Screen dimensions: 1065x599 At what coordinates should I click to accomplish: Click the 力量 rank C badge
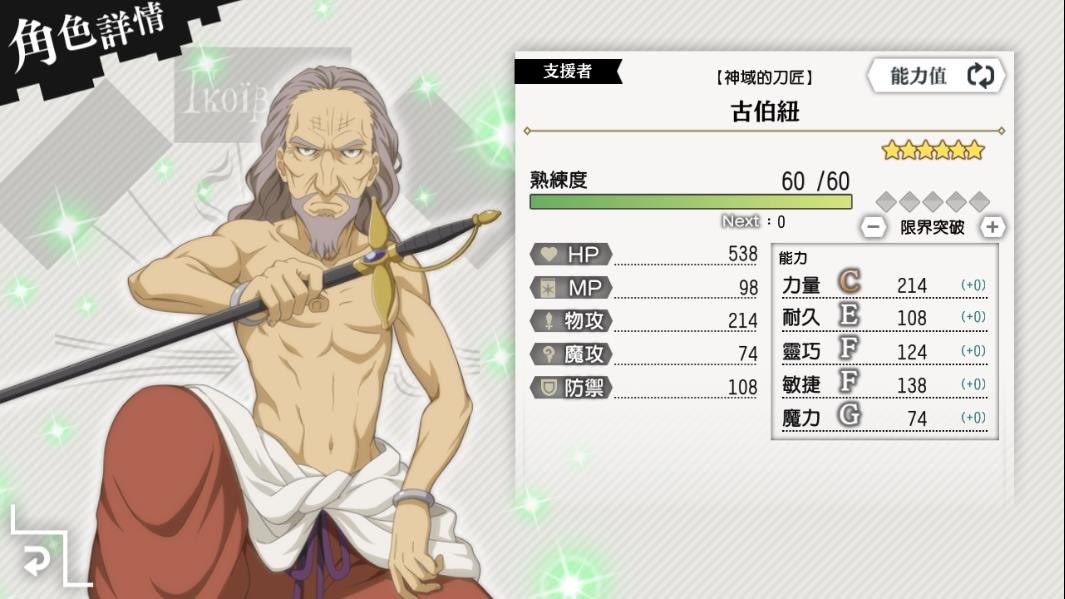[x=849, y=280]
